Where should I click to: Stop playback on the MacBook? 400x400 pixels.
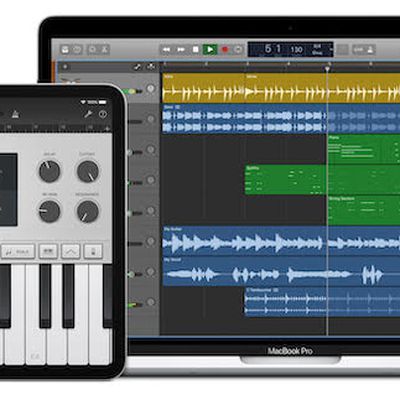tap(196, 50)
